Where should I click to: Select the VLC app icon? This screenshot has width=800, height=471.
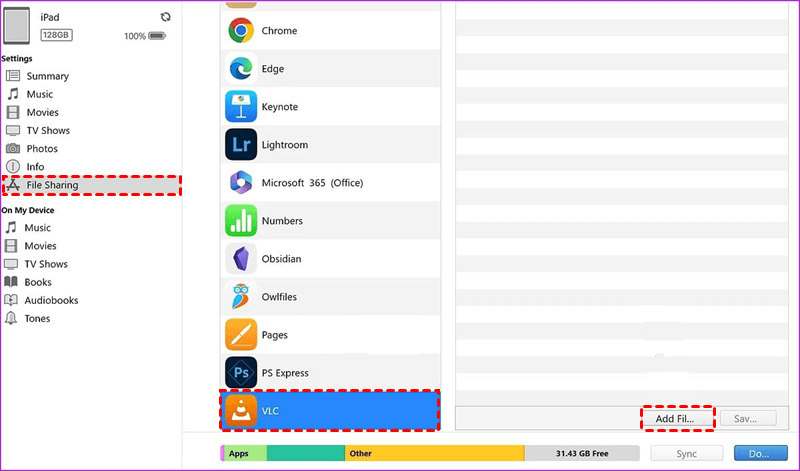coord(241,411)
